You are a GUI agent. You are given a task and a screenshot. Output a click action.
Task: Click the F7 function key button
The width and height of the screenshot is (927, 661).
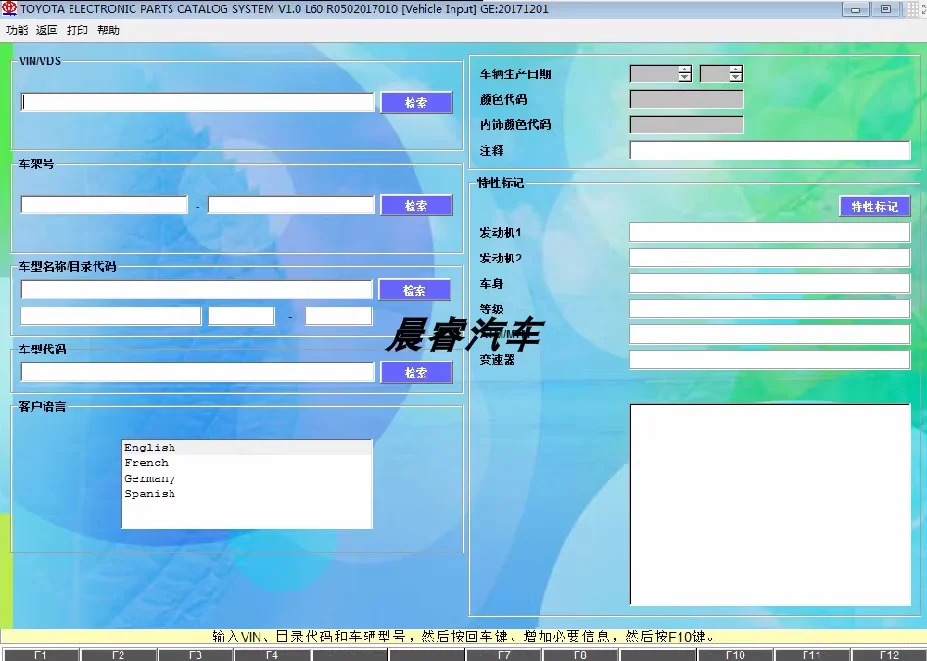pos(504,654)
